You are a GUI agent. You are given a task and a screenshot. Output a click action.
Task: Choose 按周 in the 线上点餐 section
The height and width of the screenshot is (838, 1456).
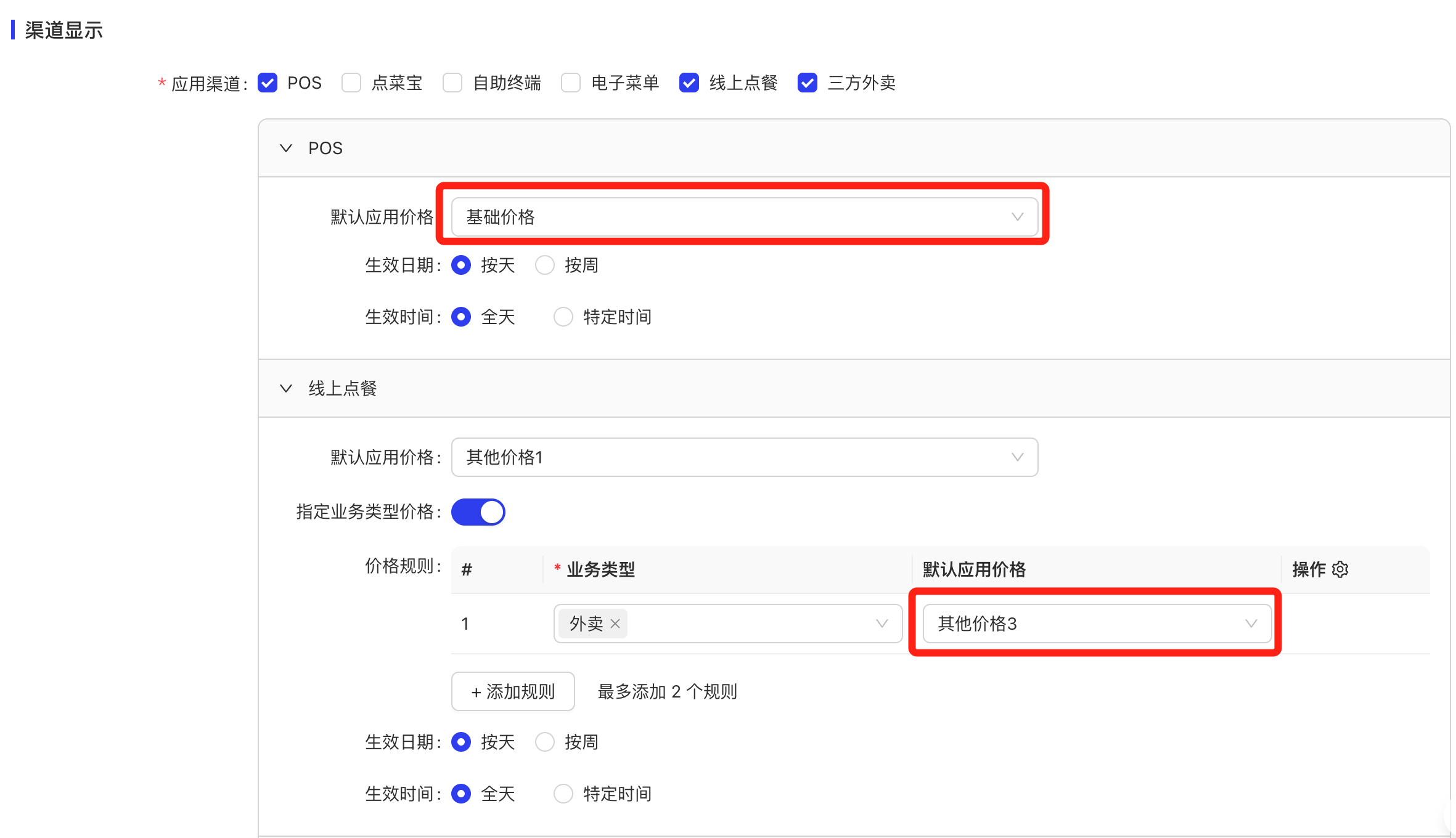coord(545,742)
